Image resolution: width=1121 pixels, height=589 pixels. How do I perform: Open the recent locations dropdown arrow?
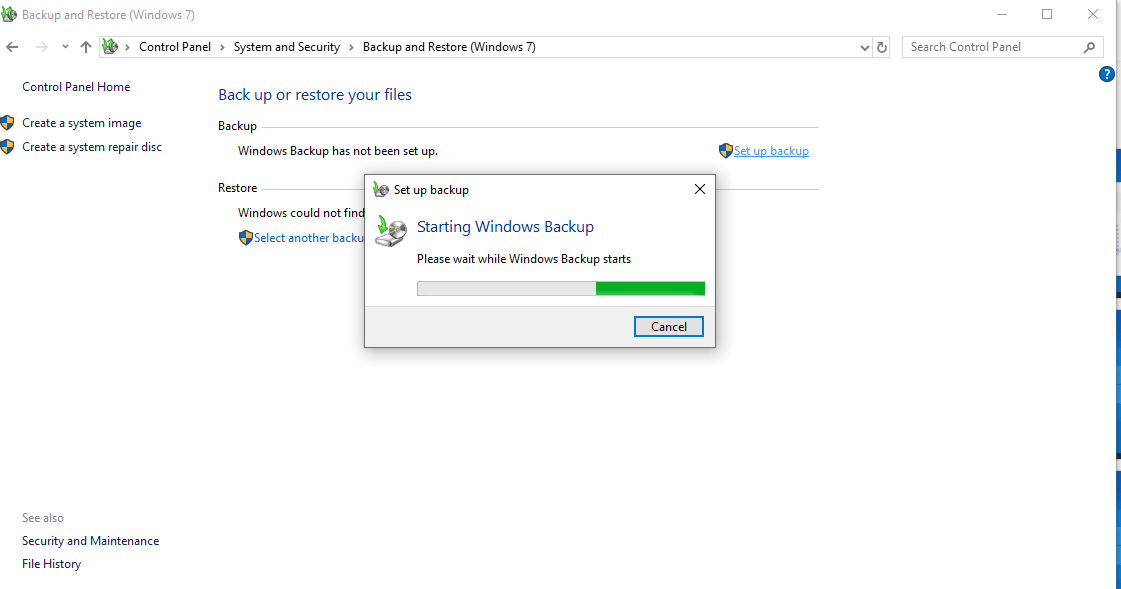click(x=65, y=47)
